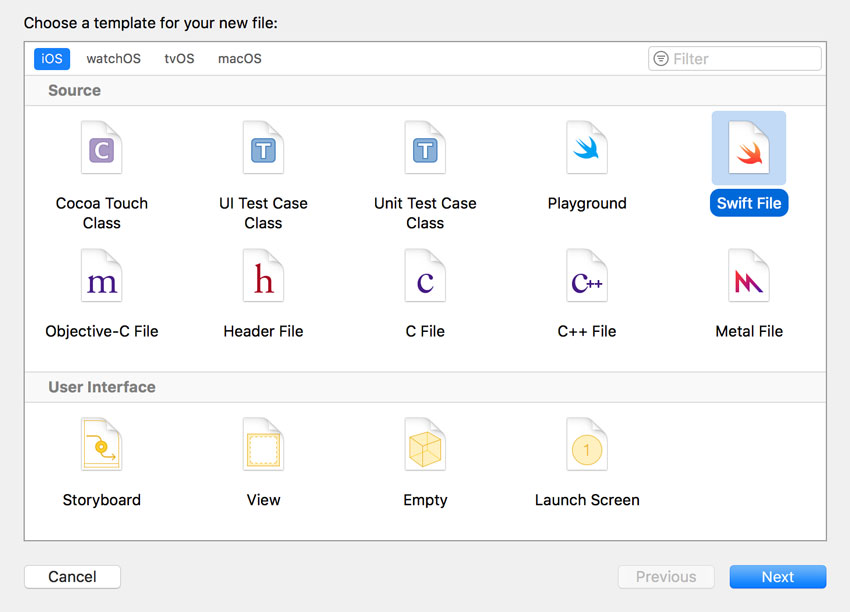
Task: Click the "Playground" label
Action: 587,203
